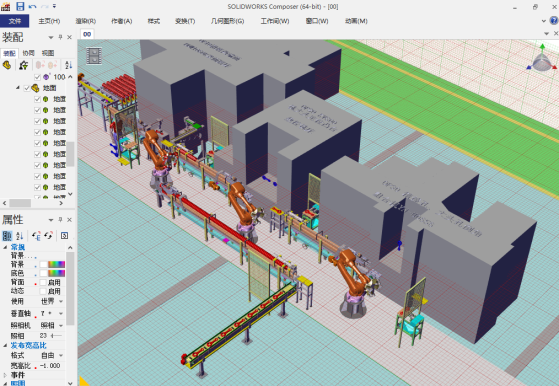Click the filmstrip animation mode icon in the viewport

(94, 56)
